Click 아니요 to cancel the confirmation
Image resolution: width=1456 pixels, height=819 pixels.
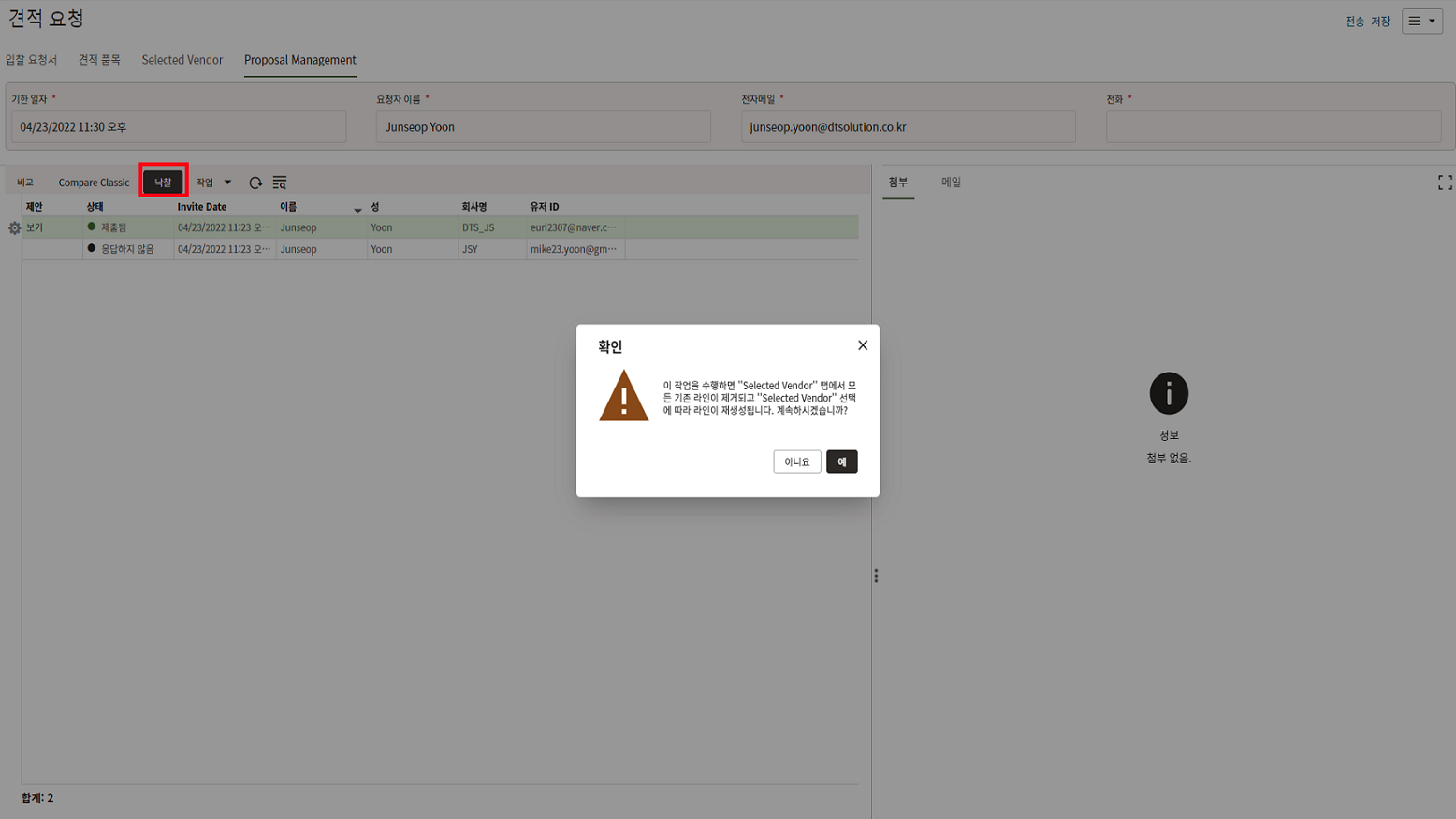pos(796,461)
